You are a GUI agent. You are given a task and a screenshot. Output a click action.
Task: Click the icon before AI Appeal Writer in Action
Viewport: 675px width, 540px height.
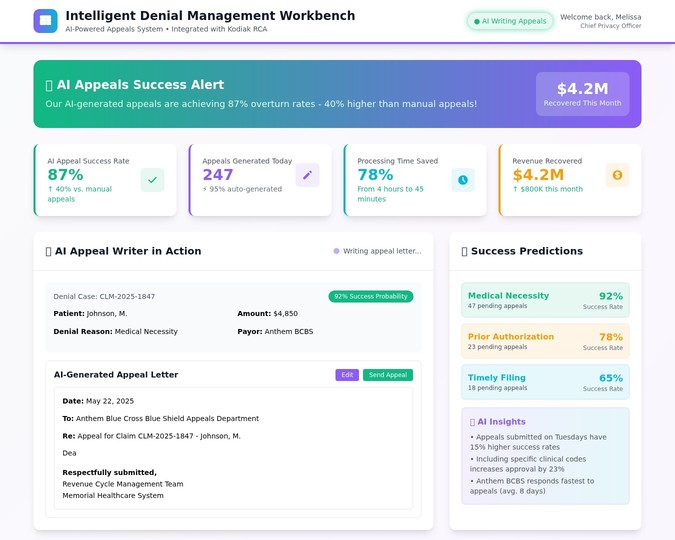48,251
